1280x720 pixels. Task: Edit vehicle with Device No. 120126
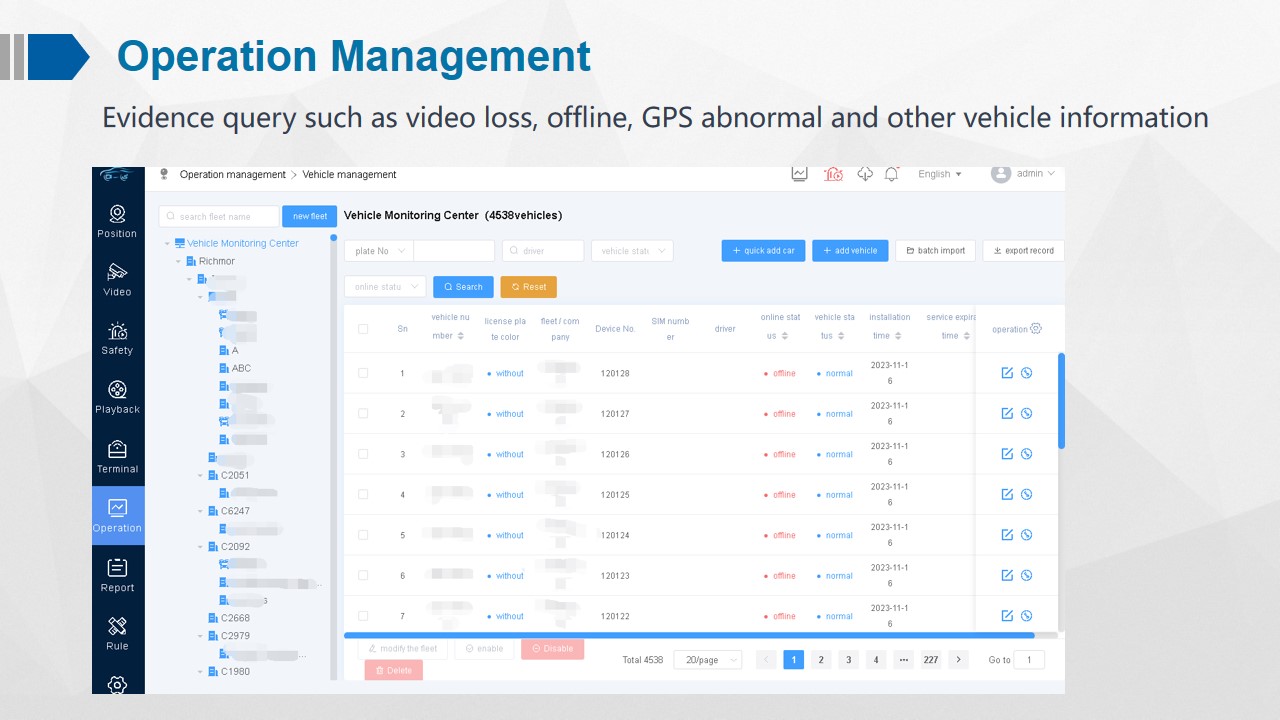1007,453
